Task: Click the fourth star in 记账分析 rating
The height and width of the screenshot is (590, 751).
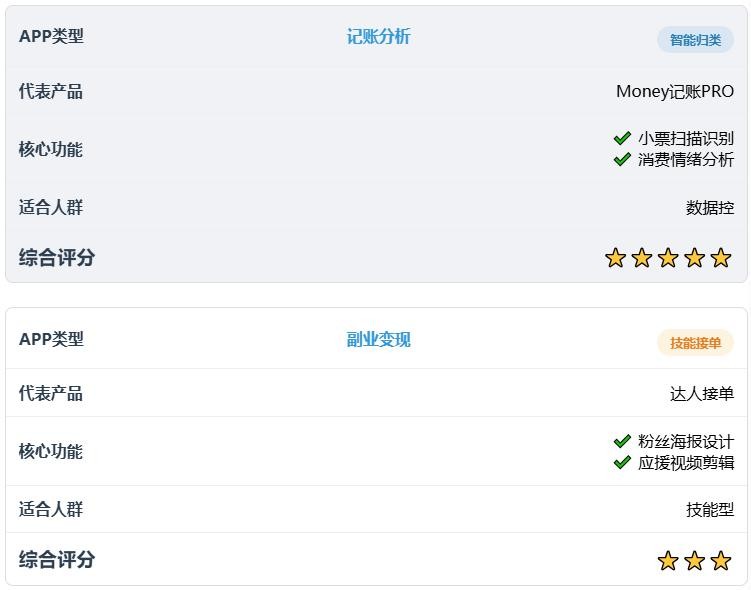Action: coord(695,258)
